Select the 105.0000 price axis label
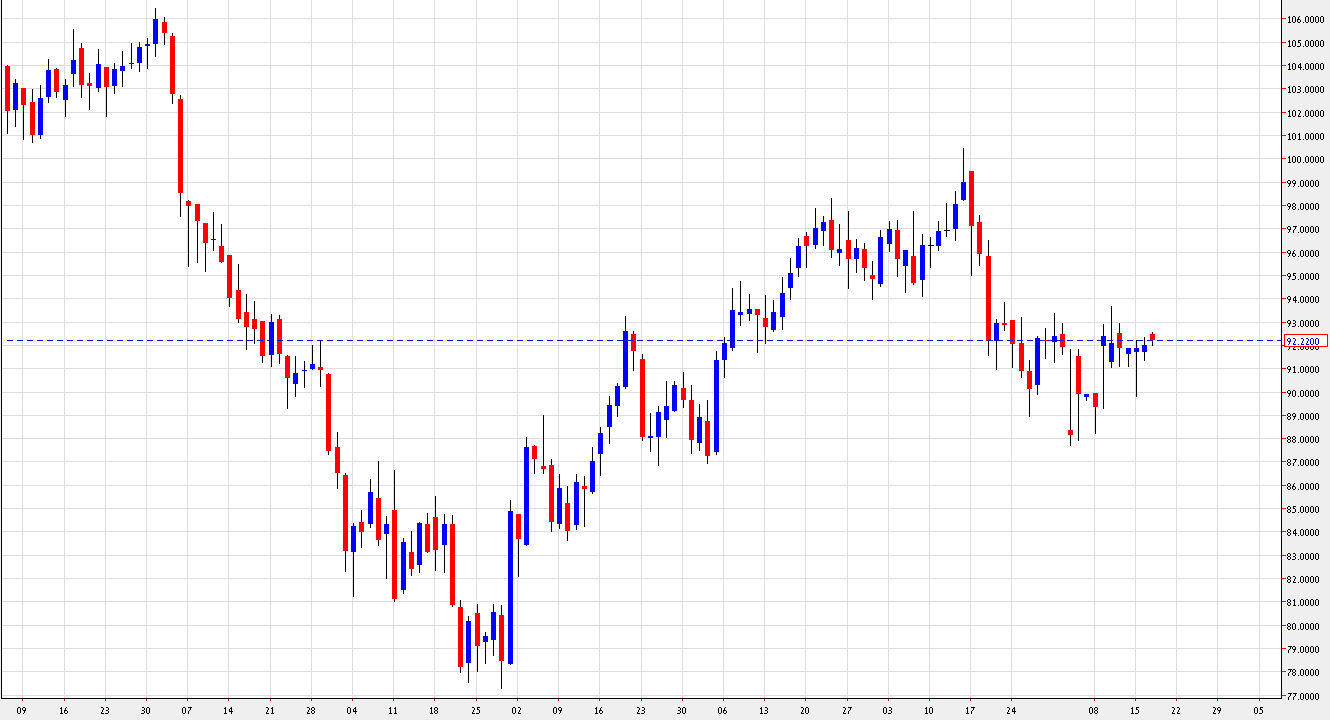Viewport: 1330px width, 720px height. coord(1304,43)
